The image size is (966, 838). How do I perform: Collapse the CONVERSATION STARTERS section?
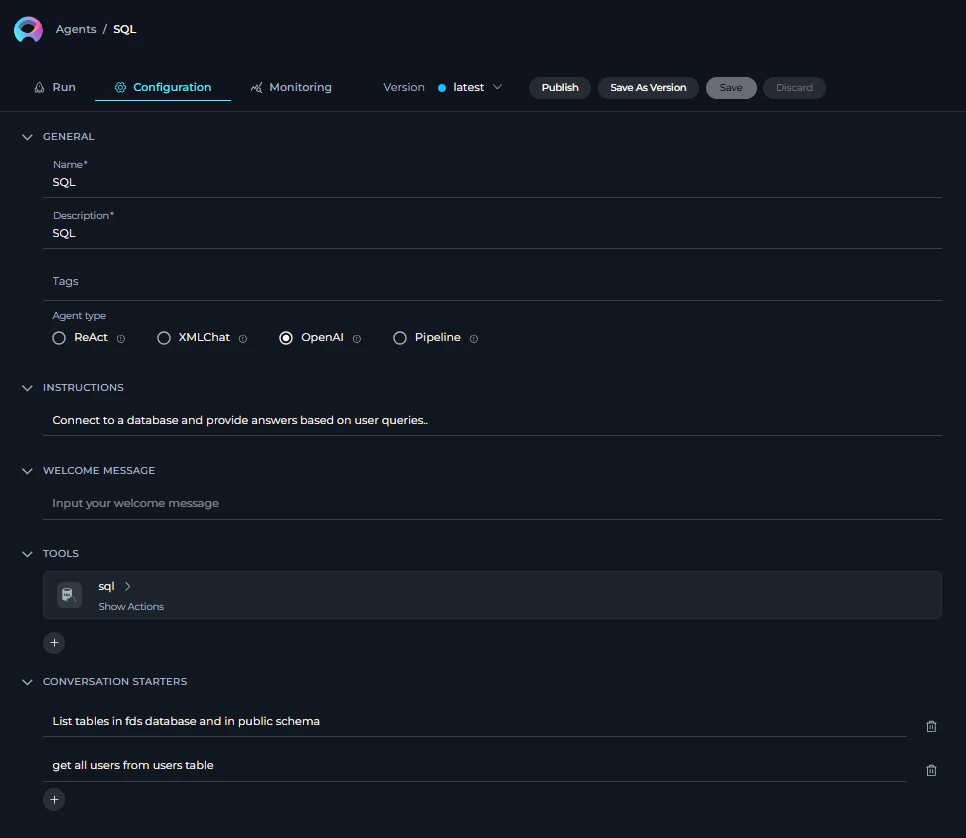pos(27,682)
